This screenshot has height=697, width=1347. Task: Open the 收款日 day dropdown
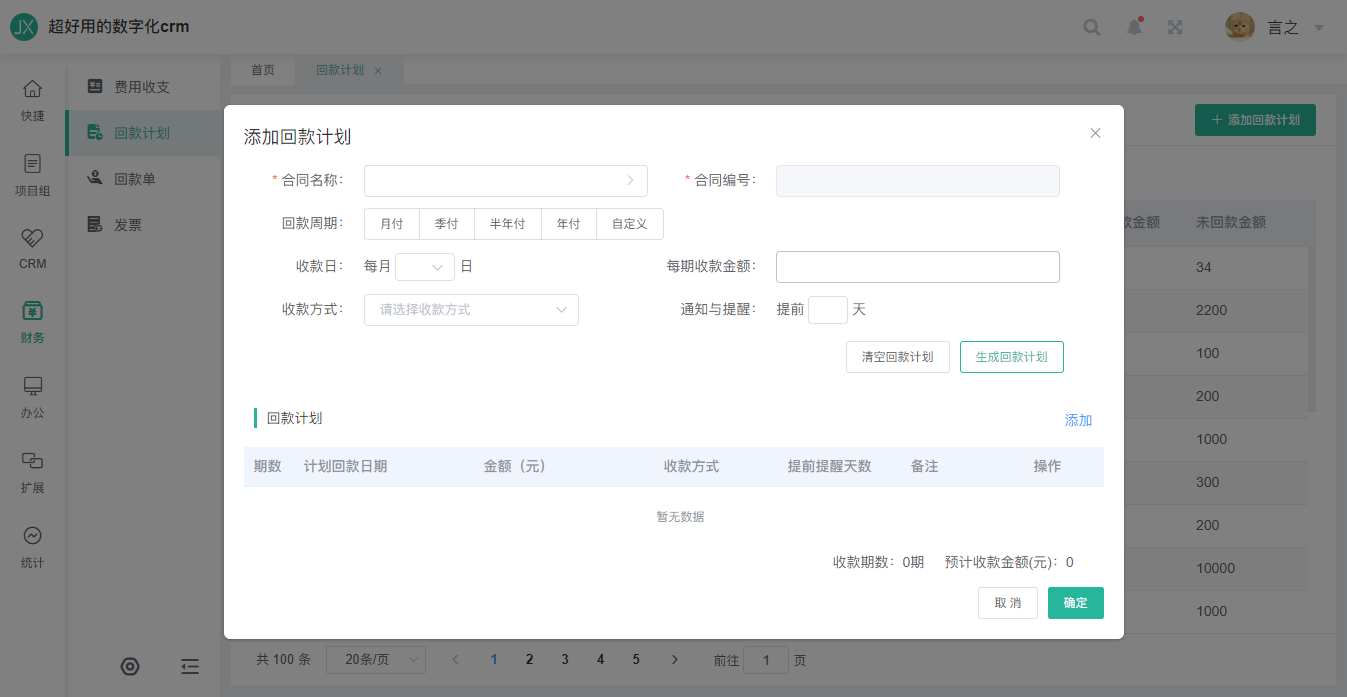425,267
